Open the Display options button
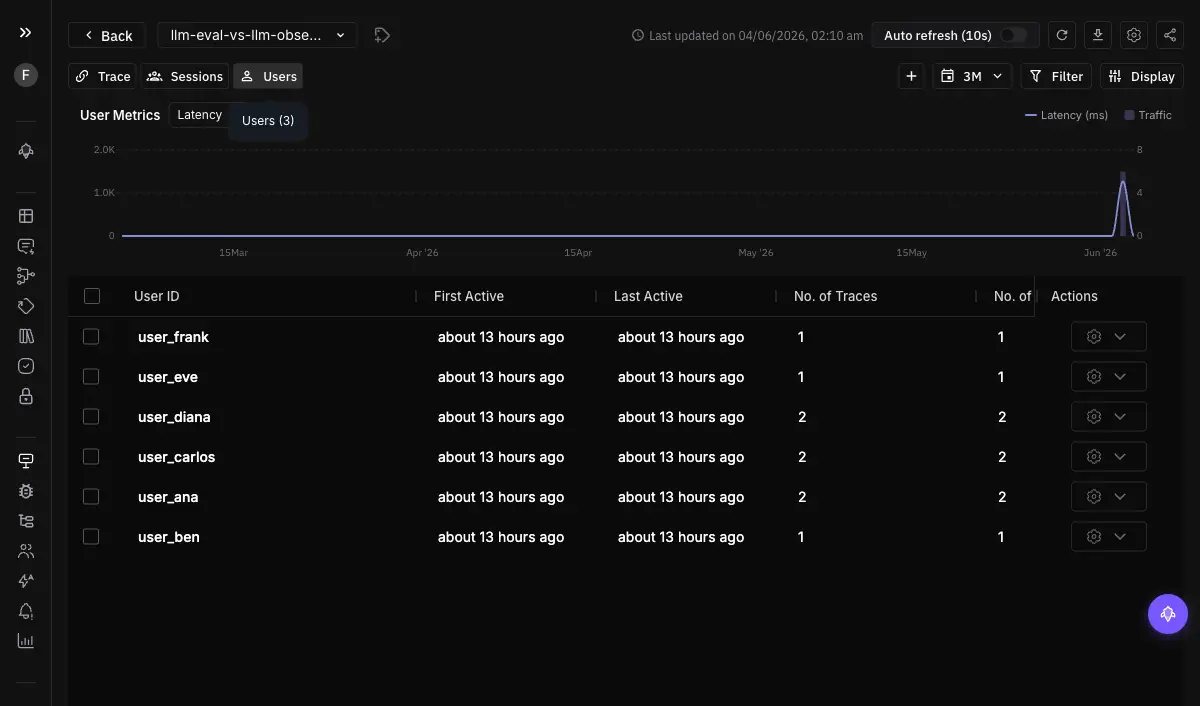The image size is (1200, 706). tap(1142, 76)
